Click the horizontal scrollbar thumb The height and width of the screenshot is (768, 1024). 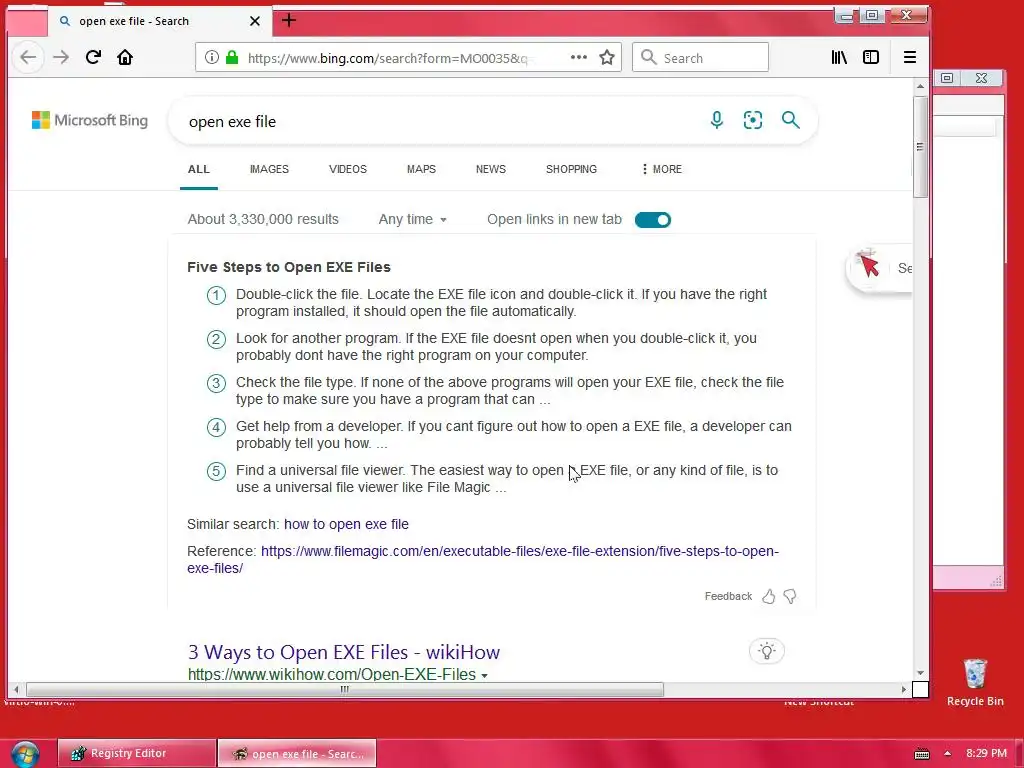click(x=344, y=689)
